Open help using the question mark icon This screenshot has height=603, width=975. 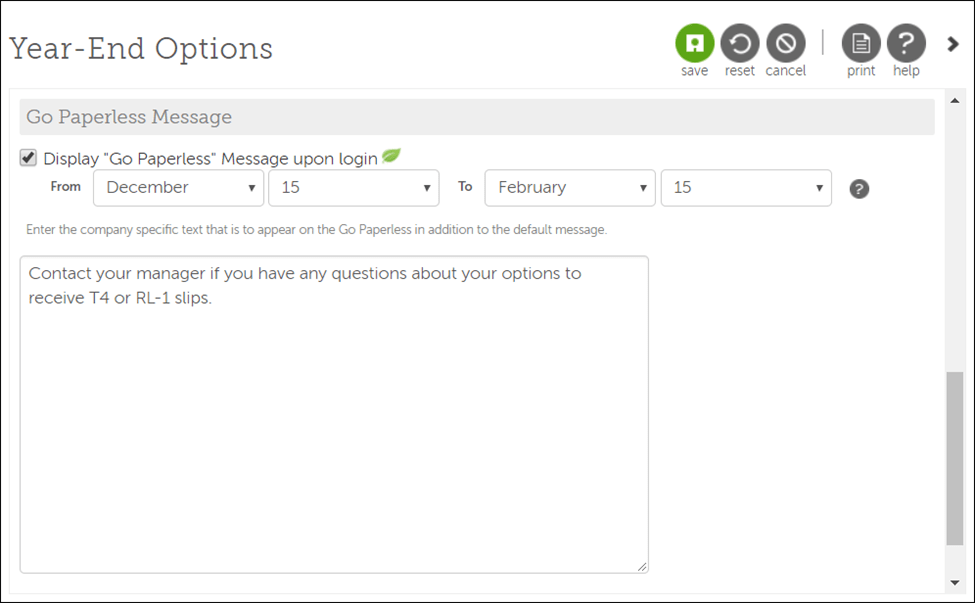tap(906, 43)
